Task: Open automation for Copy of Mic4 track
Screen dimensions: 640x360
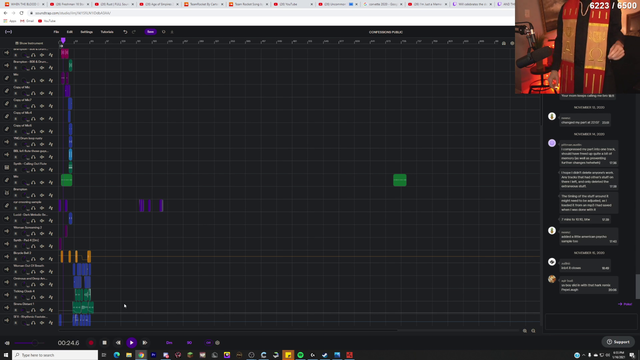Action: (x=51, y=119)
